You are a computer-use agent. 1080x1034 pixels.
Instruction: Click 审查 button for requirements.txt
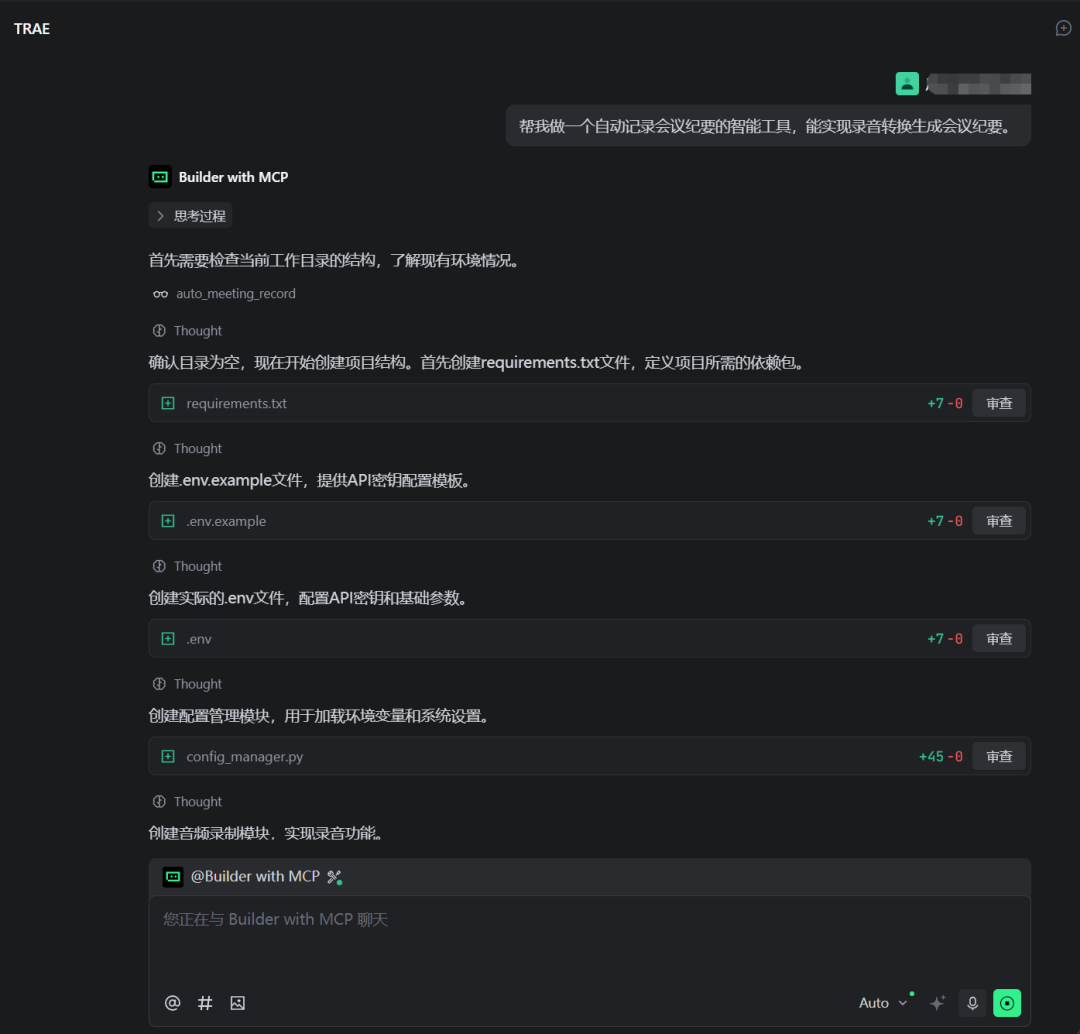(999, 403)
